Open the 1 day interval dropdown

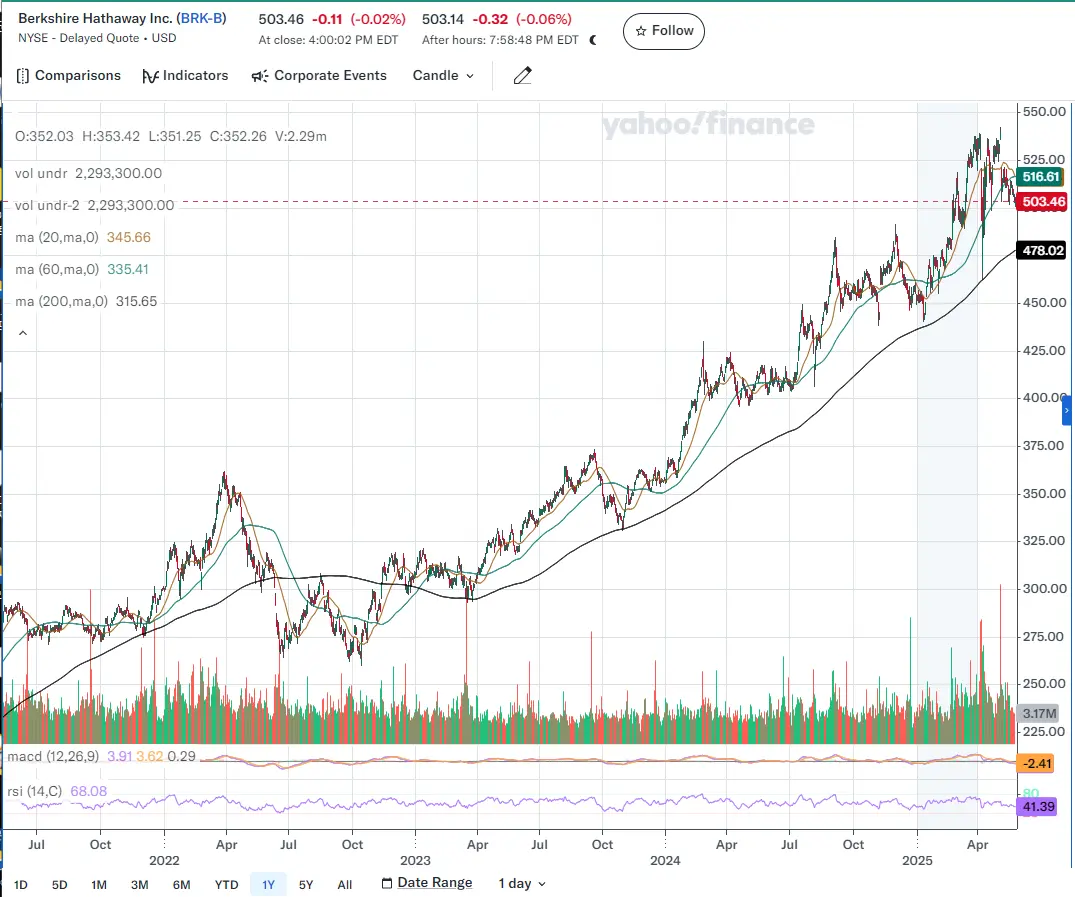tap(522, 883)
